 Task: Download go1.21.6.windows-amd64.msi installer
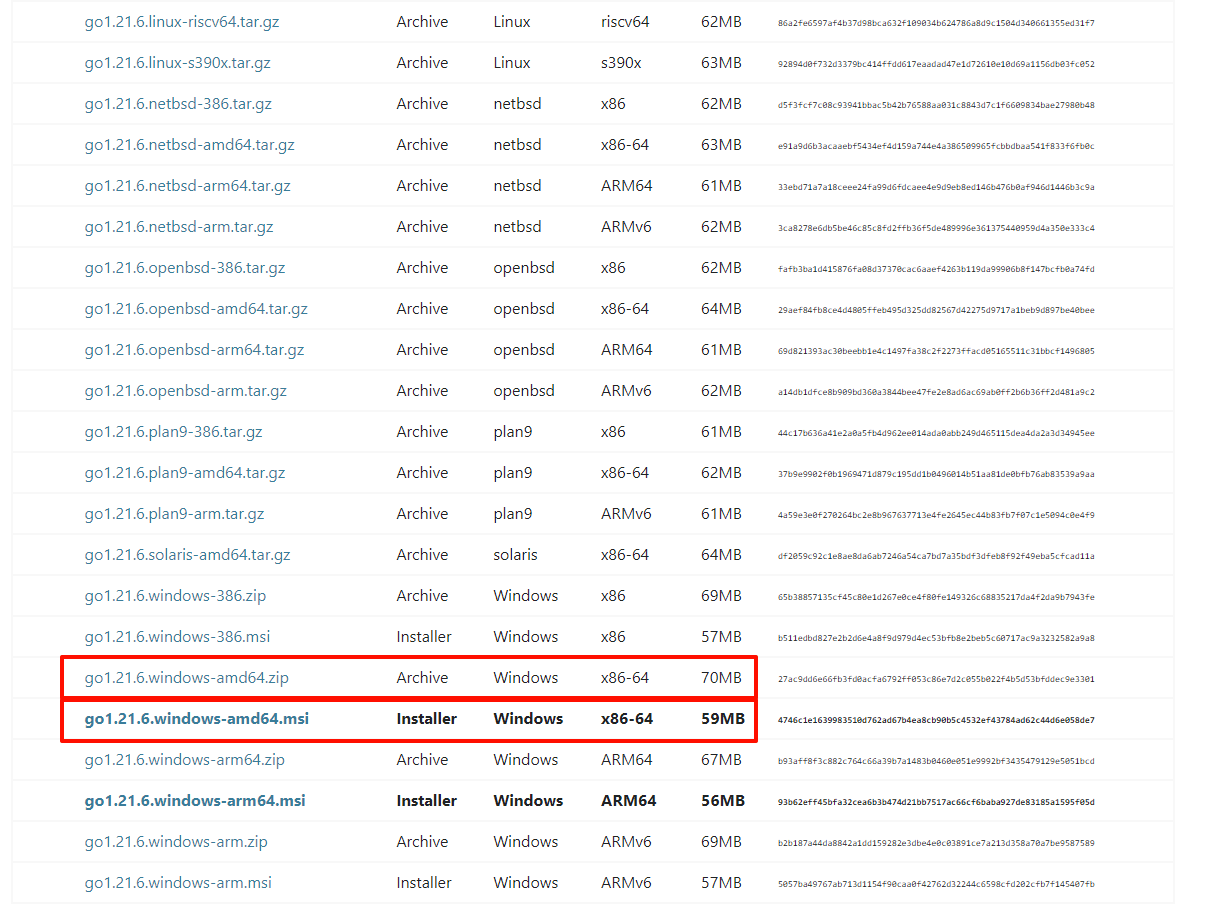(x=197, y=719)
